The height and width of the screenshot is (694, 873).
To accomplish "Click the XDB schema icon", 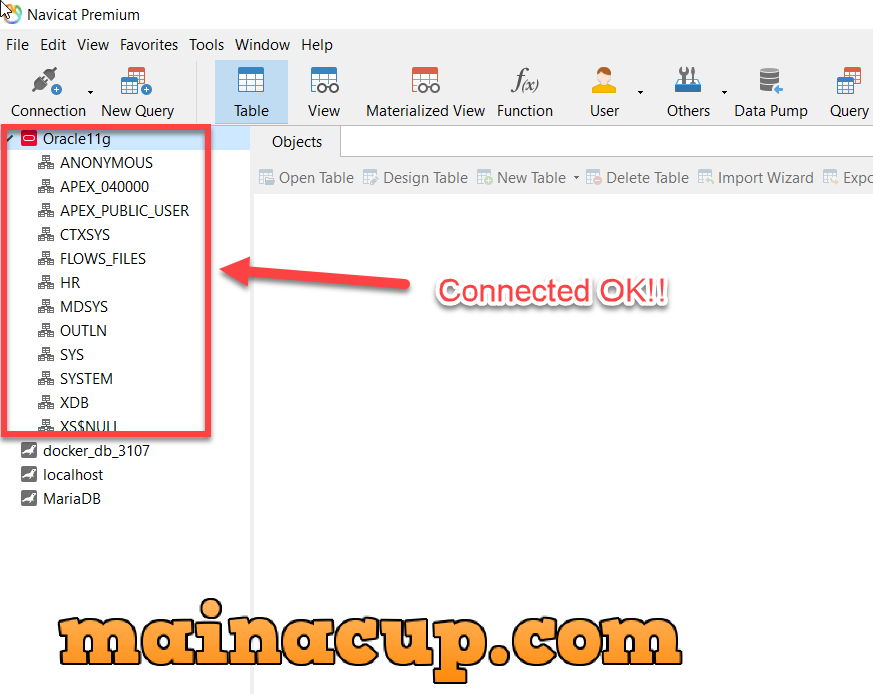I will pos(46,403).
